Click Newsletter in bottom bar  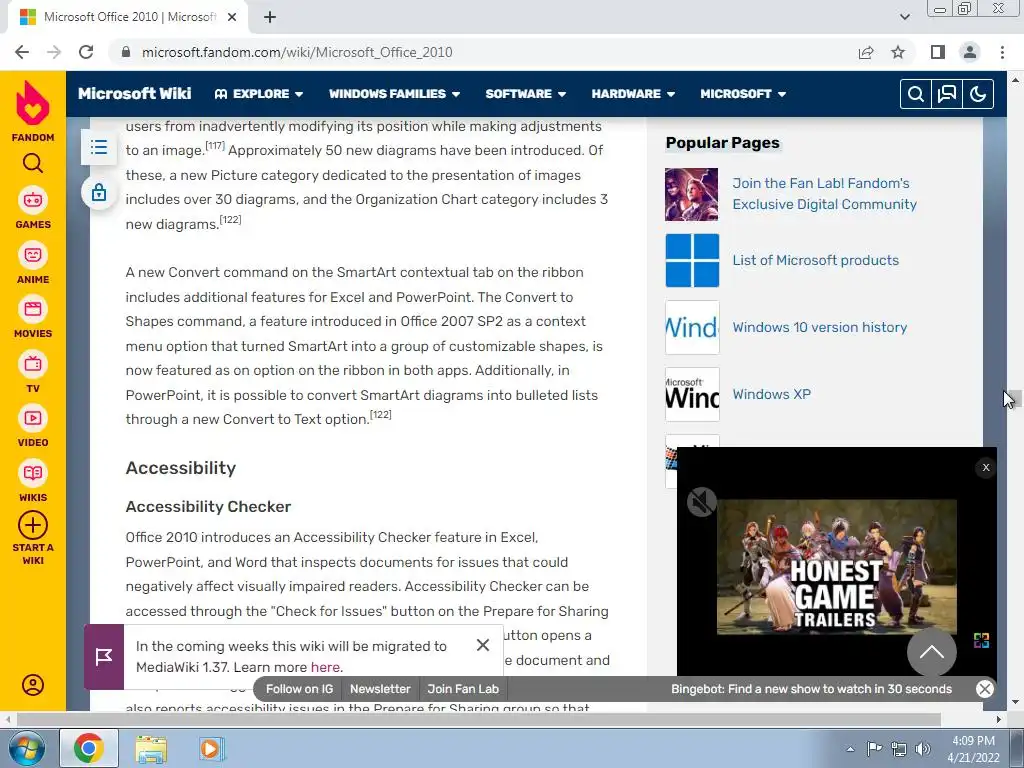coord(380,689)
